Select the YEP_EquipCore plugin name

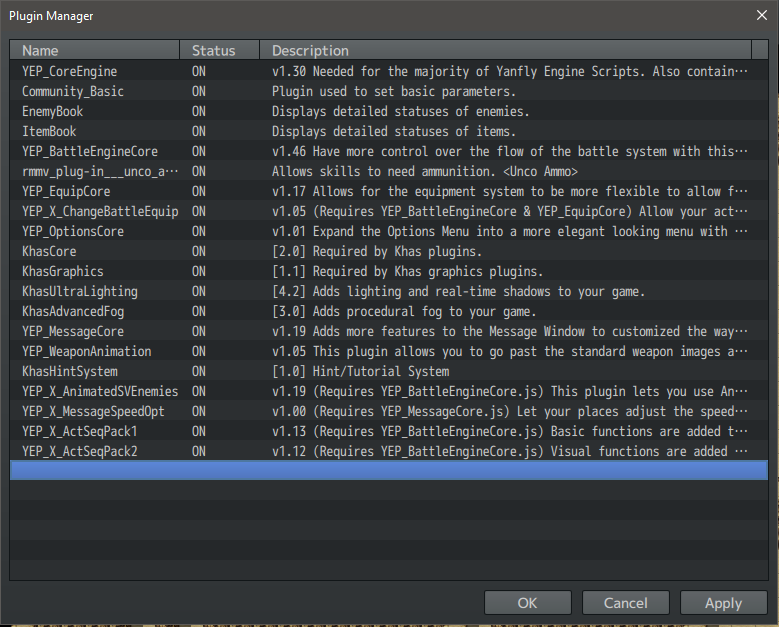click(x=66, y=191)
